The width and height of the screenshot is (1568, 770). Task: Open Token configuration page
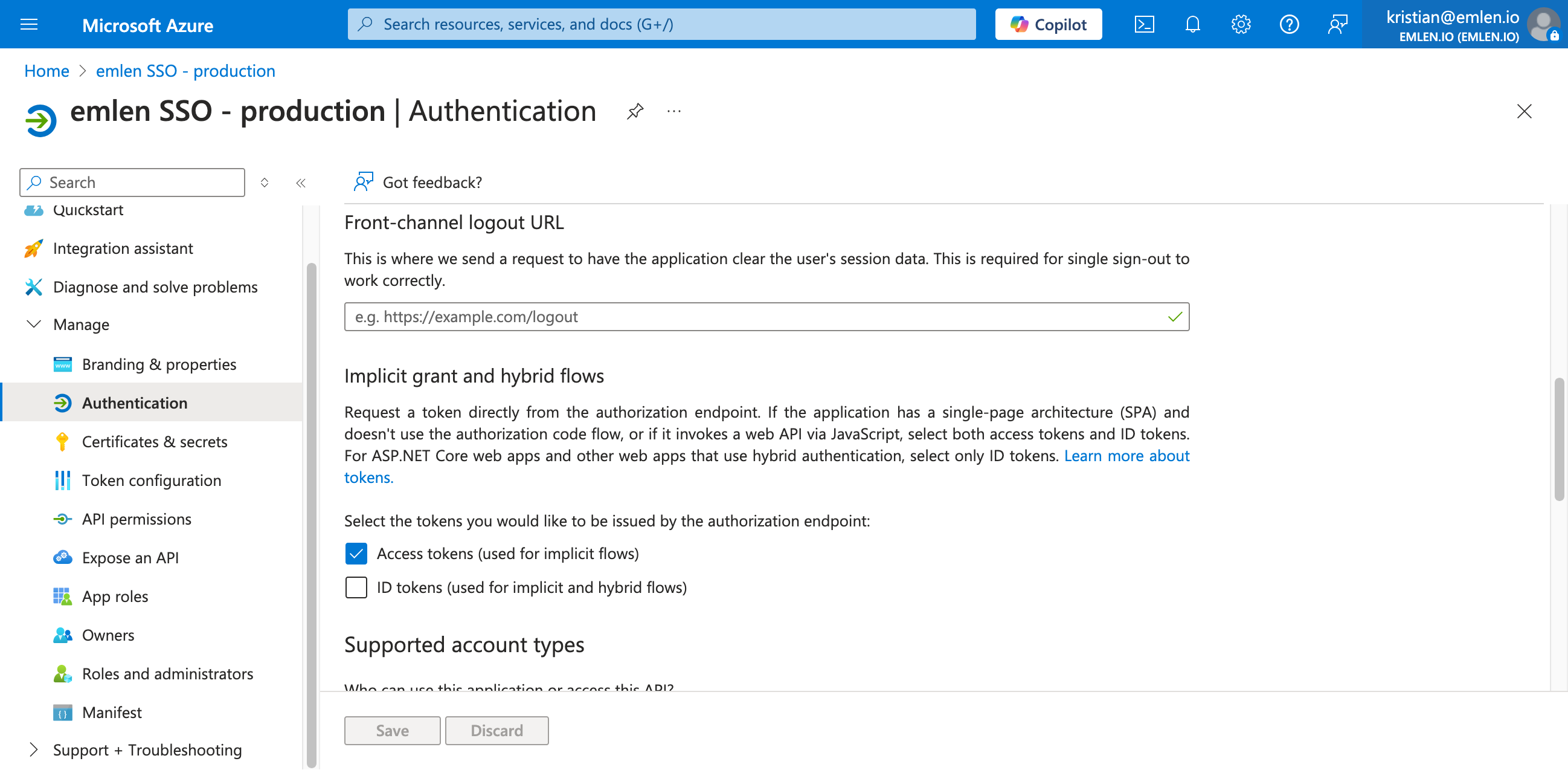(x=152, y=480)
